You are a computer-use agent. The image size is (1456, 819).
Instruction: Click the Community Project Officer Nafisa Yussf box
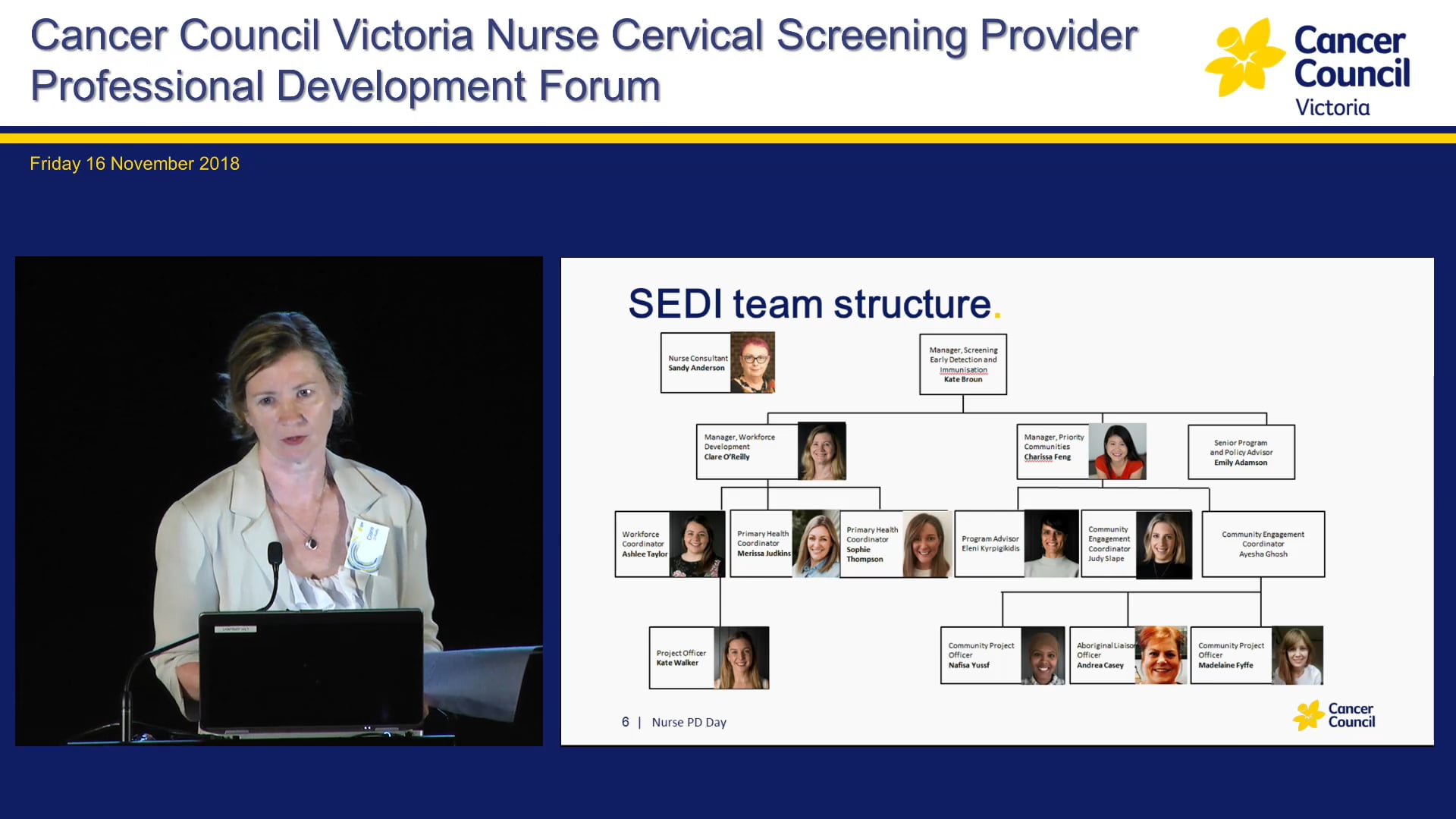(x=981, y=654)
